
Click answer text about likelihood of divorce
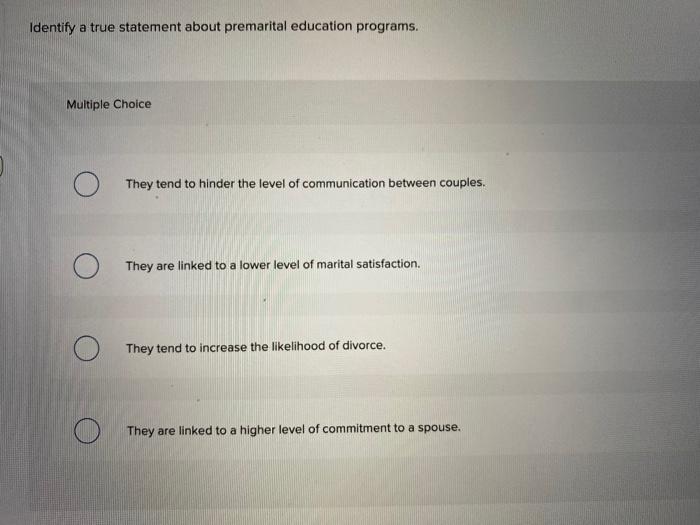tap(256, 347)
